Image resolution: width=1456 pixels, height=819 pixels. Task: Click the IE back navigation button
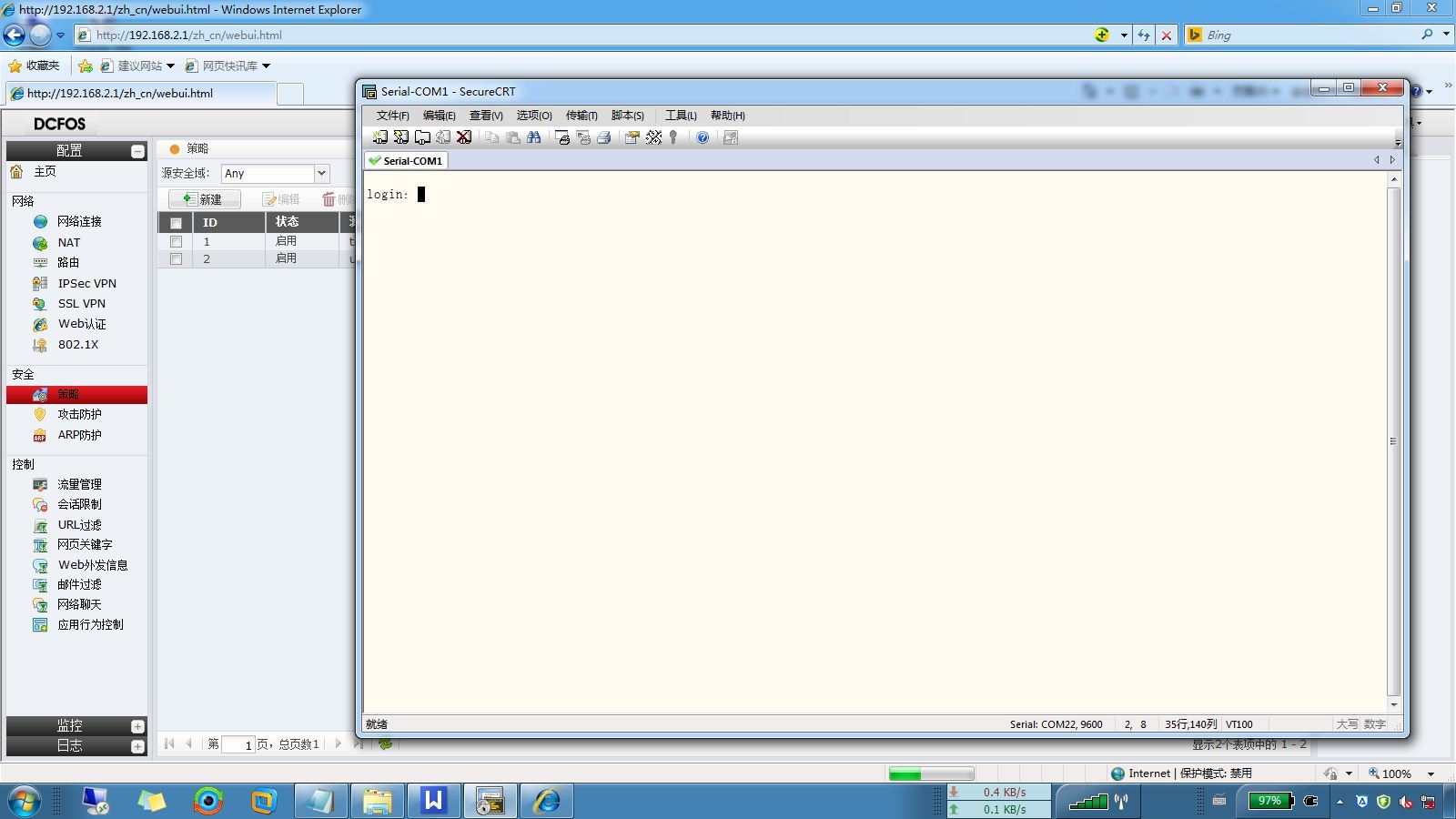pyautogui.click(x=15, y=35)
